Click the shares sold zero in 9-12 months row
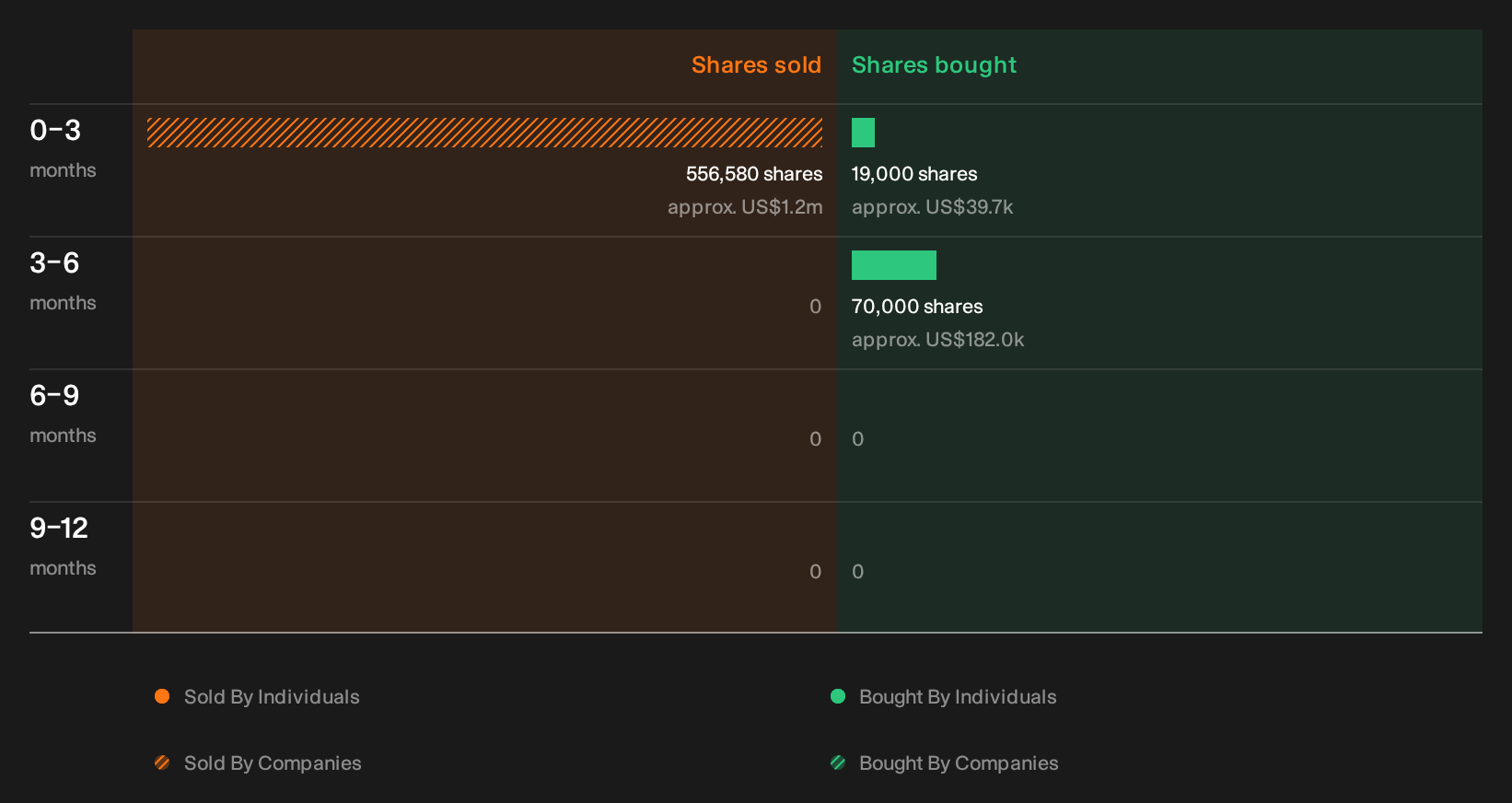This screenshot has width=1512, height=803. click(x=815, y=572)
